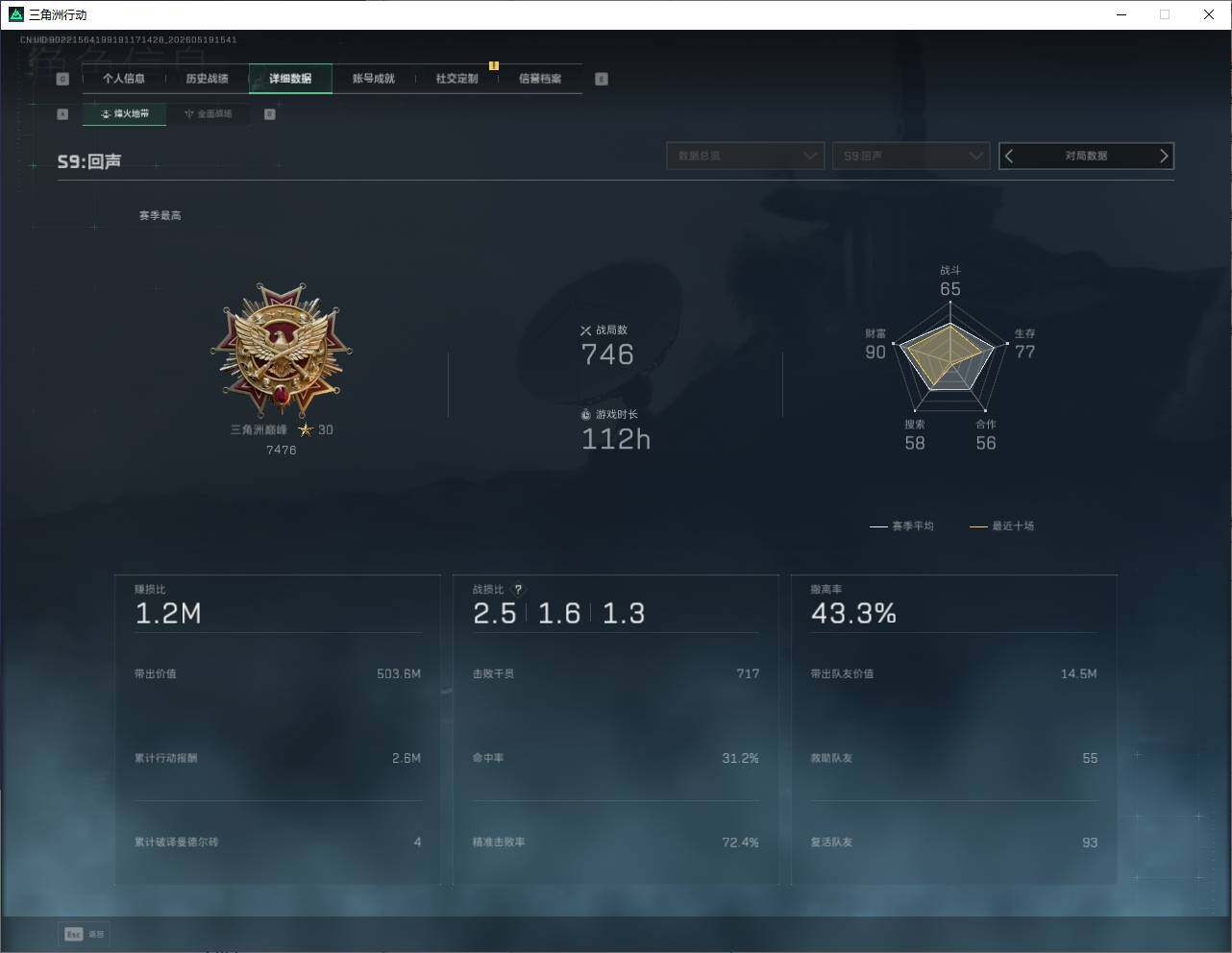This screenshot has width=1232, height=953.
Task: Click the clock icon beside 游戏时长
Action: point(585,415)
